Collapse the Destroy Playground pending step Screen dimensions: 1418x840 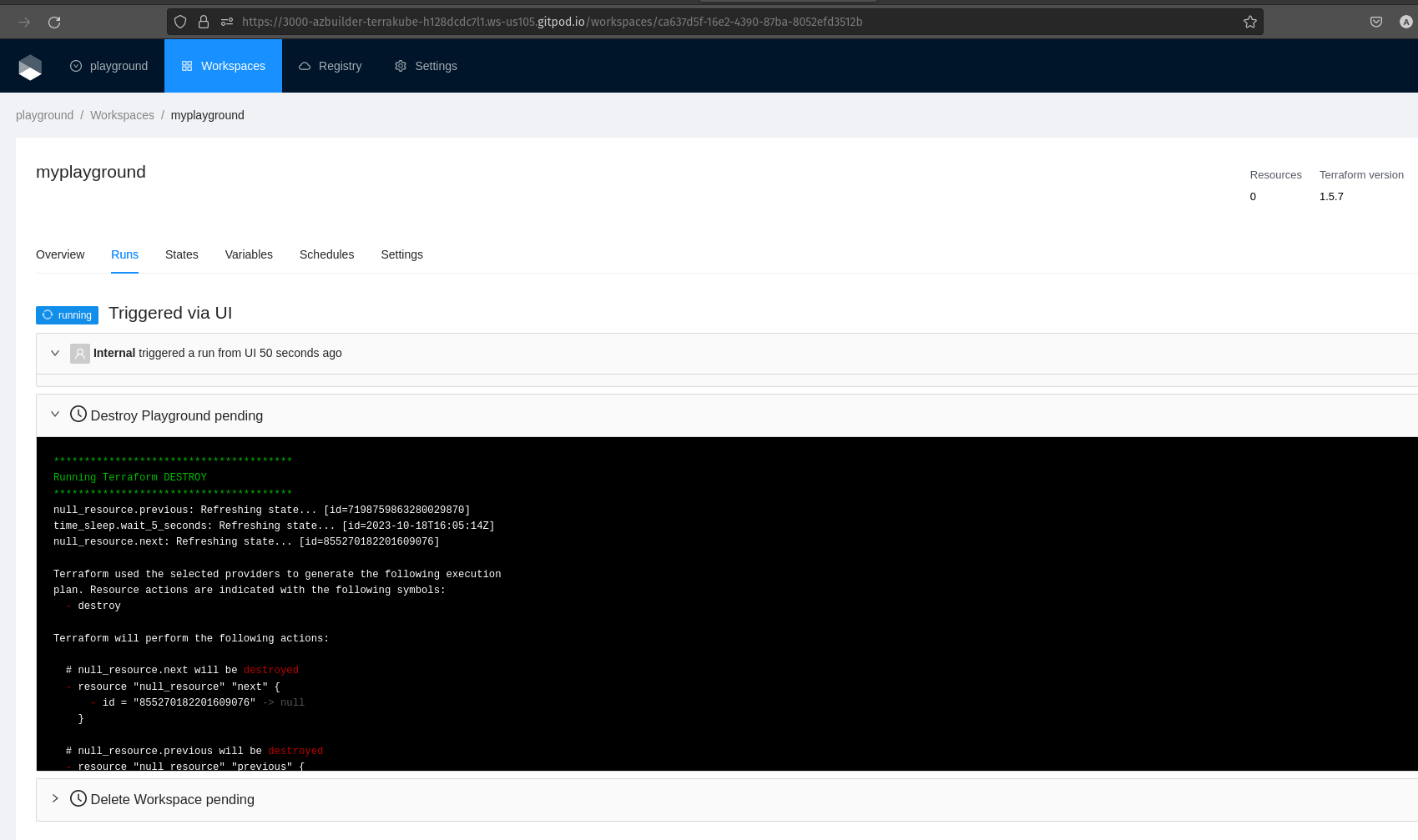pyautogui.click(x=55, y=415)
